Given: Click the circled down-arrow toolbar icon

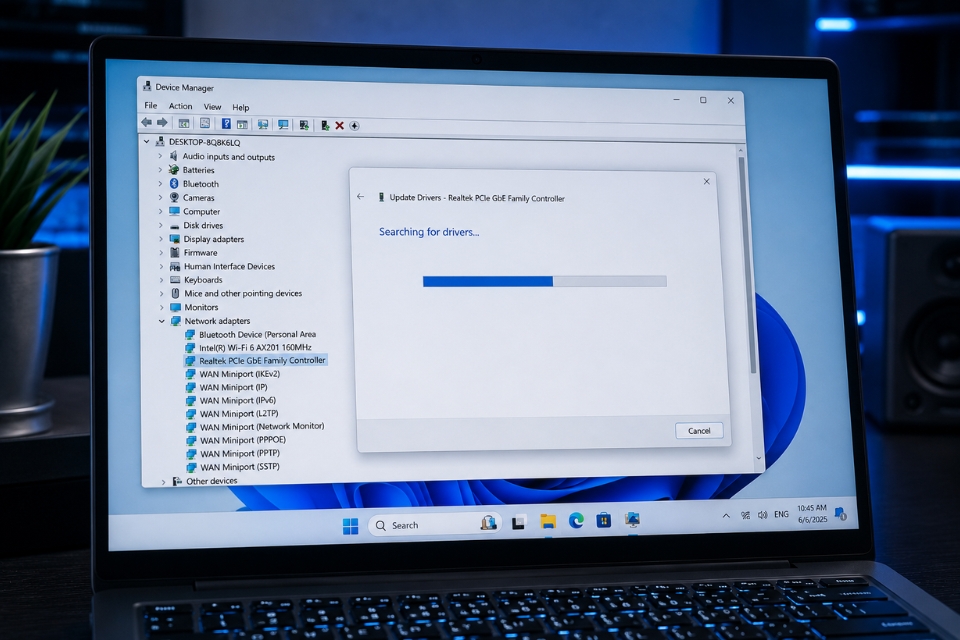Looking at the screenshot, I should click(354, 126).
